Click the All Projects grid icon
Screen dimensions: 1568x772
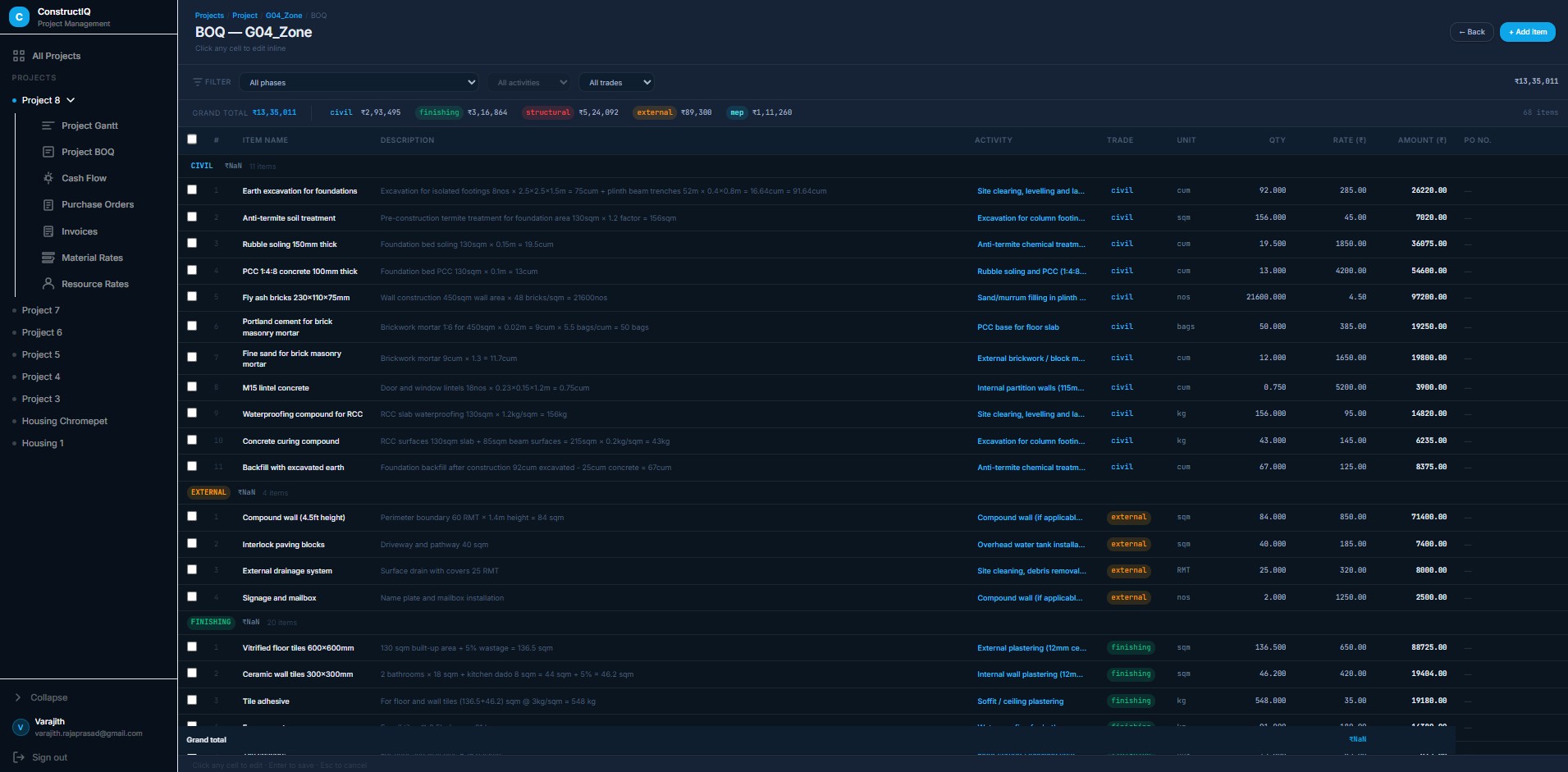point(19,56)
